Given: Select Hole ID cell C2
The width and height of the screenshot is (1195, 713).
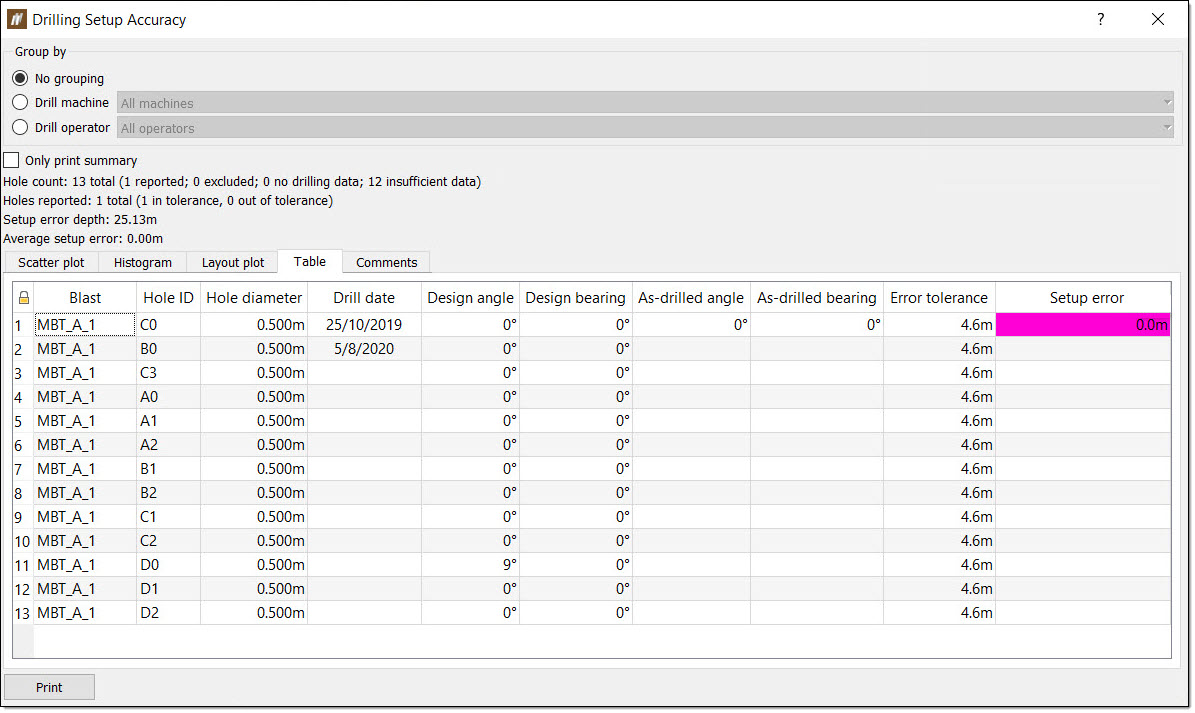Looking at the screenshot, I should (x=168, y=541).
